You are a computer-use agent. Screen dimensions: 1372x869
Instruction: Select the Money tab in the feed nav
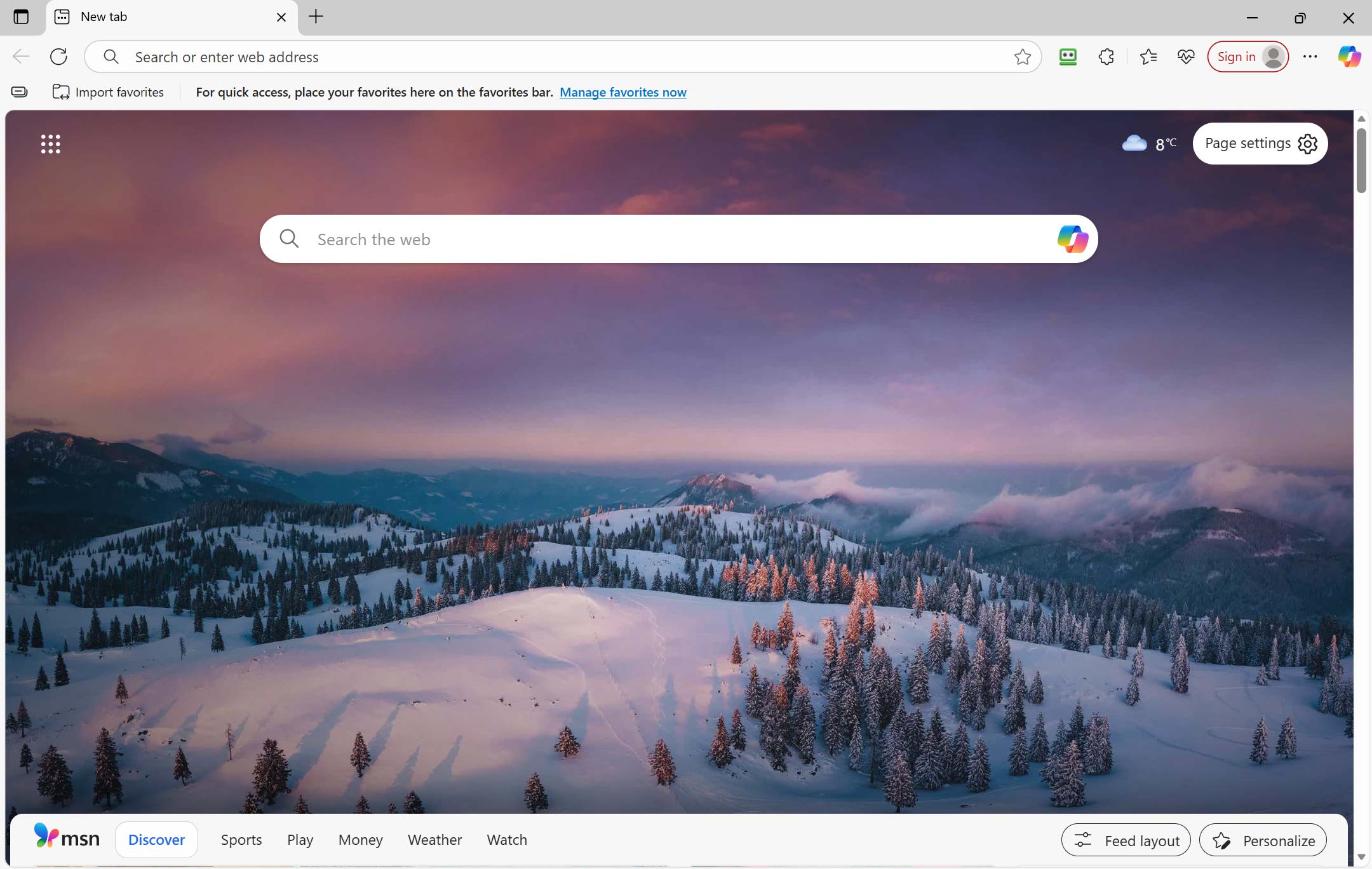coord(360,839)
